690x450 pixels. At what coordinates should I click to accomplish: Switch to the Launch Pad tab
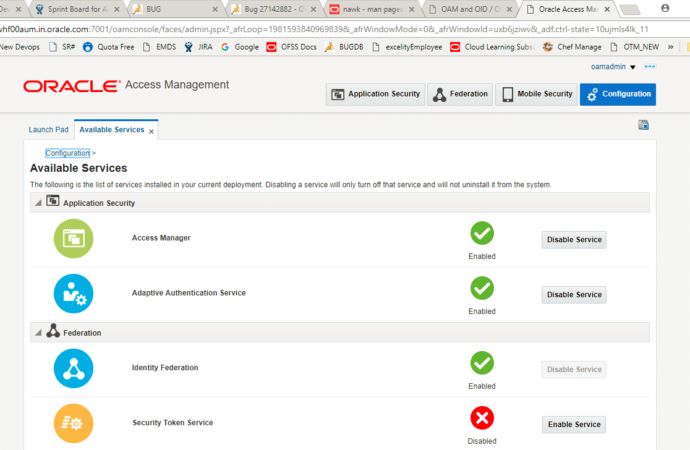tap(48, 130)
